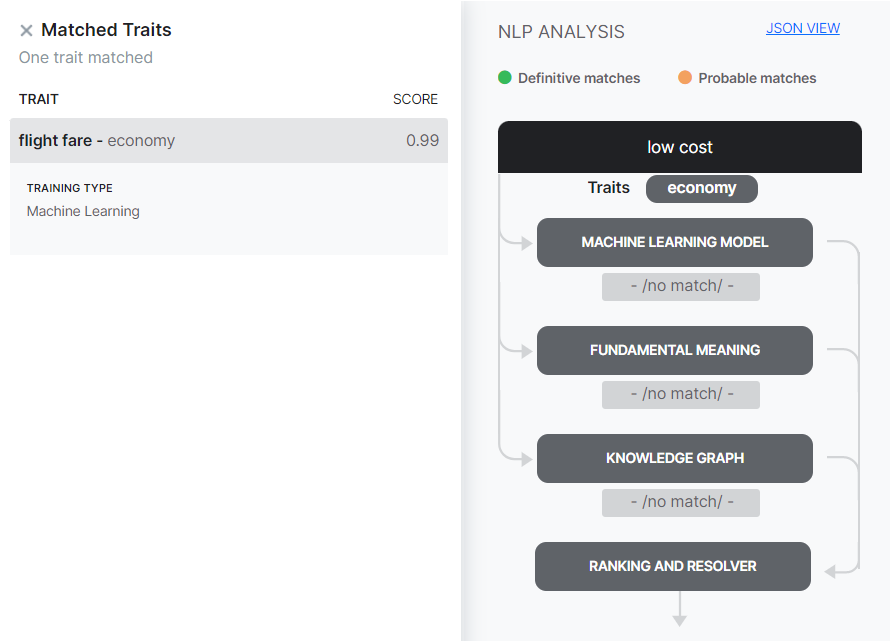Open the JSON View link

point(802,28)
